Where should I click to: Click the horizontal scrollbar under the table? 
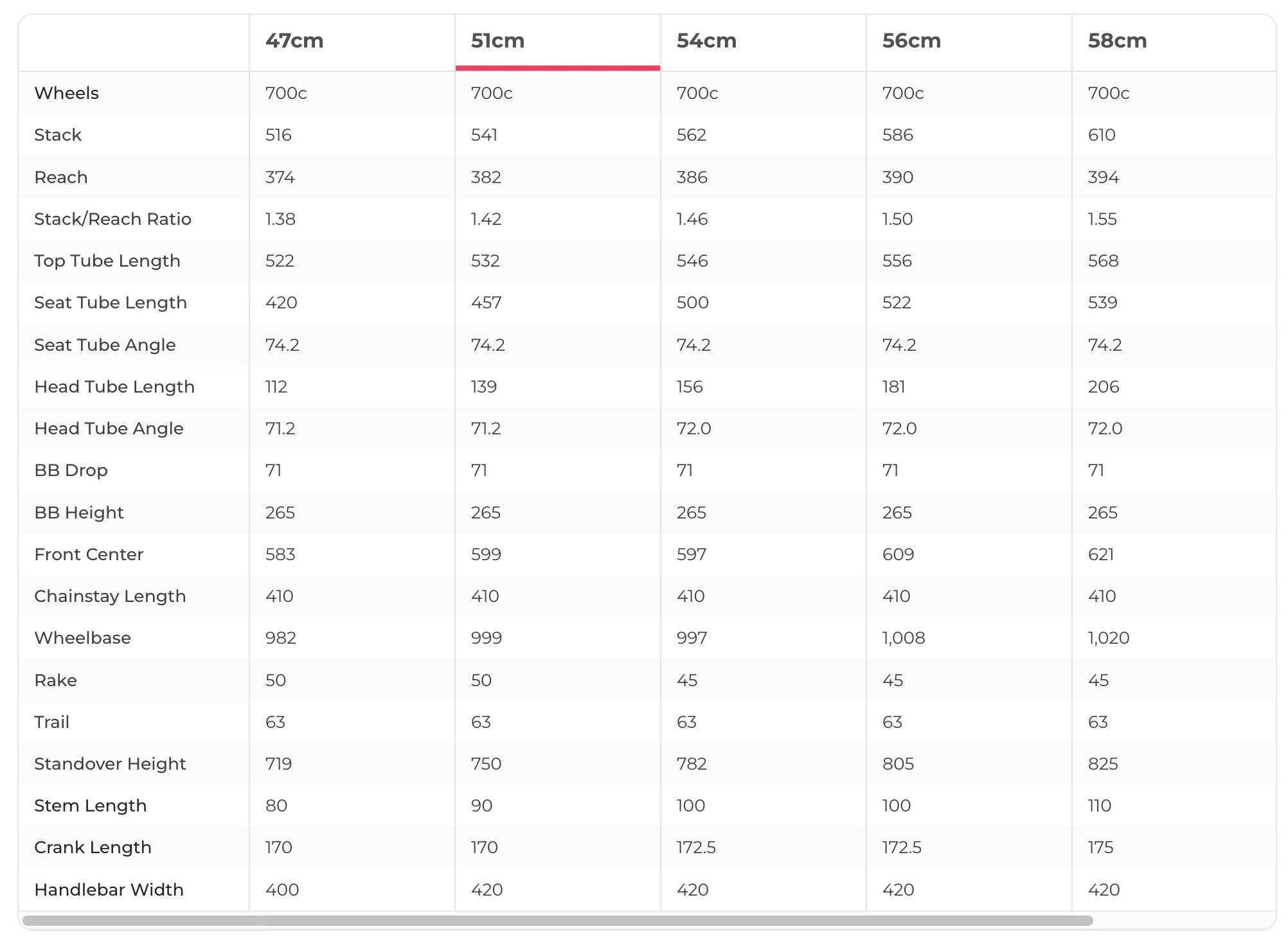[557, 921]
